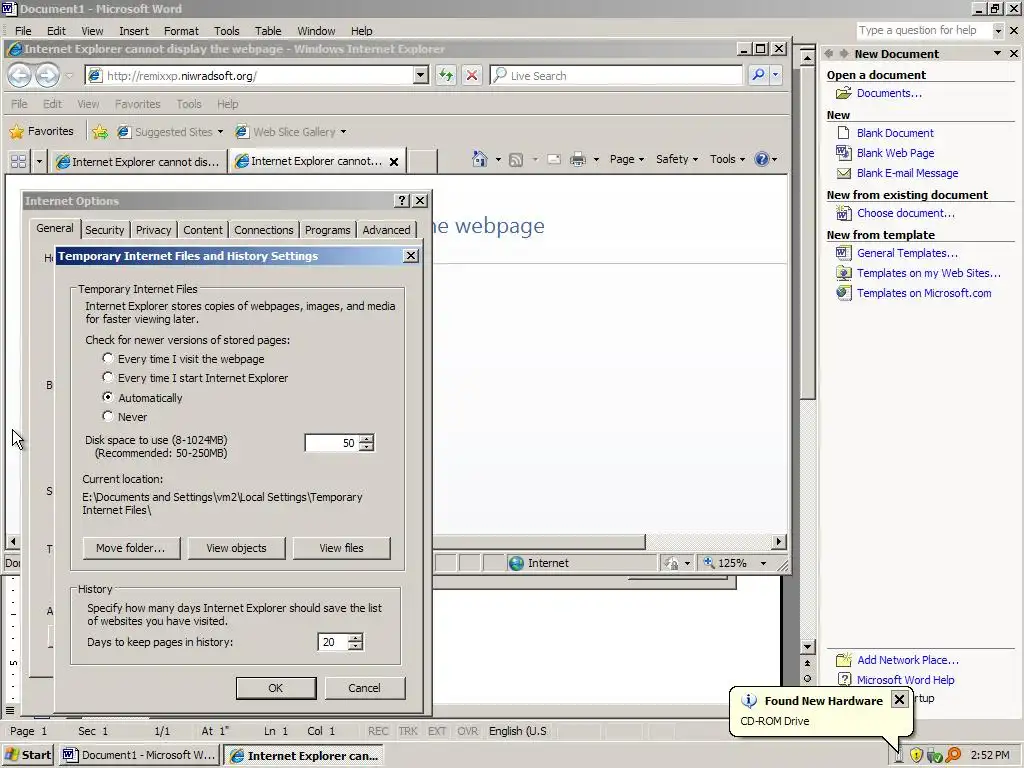Click the IE Back navigation arrow

click(20, 75)
